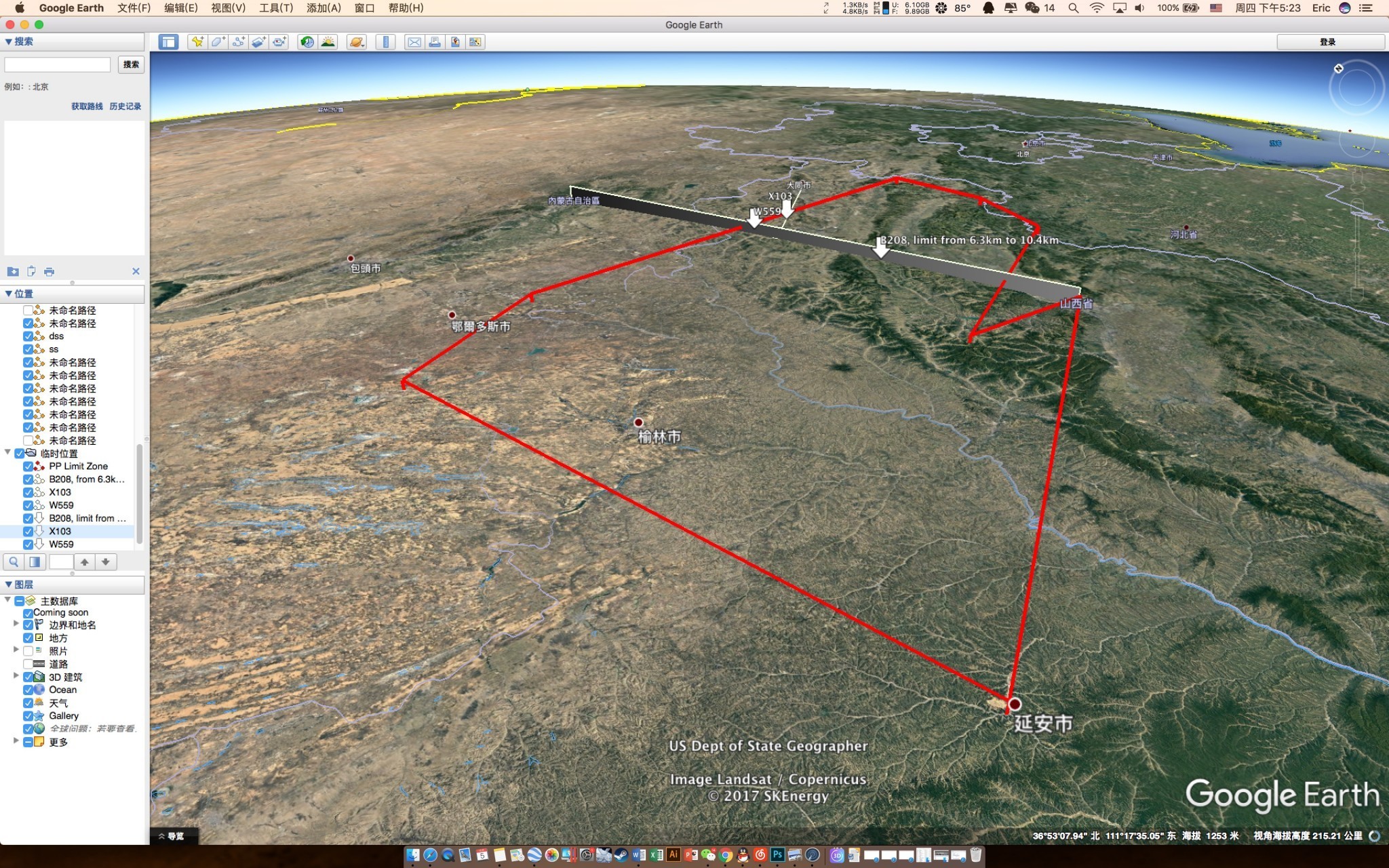Click the search text input field

click(58, 64)
